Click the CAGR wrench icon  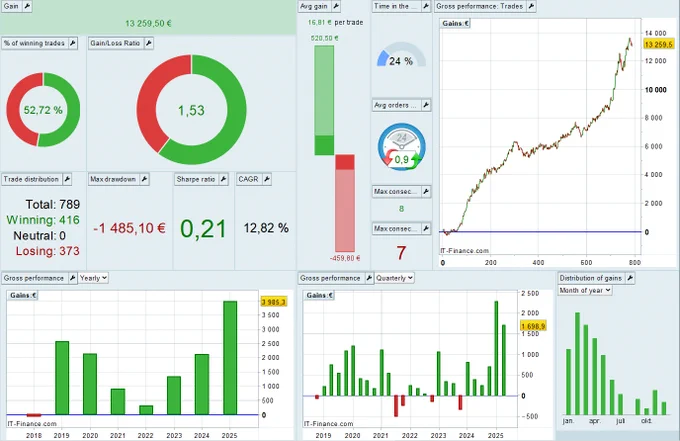pyautogui.click(x=267, y=179)
